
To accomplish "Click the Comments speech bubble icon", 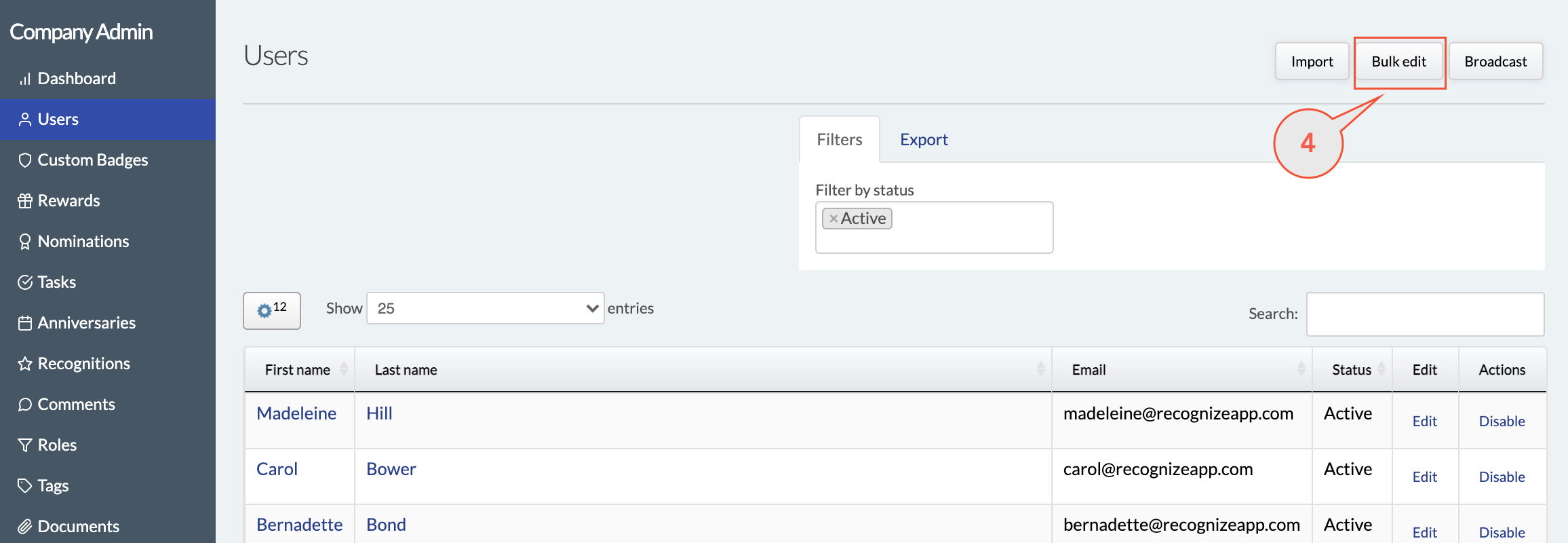I will (x=25, y=405).
